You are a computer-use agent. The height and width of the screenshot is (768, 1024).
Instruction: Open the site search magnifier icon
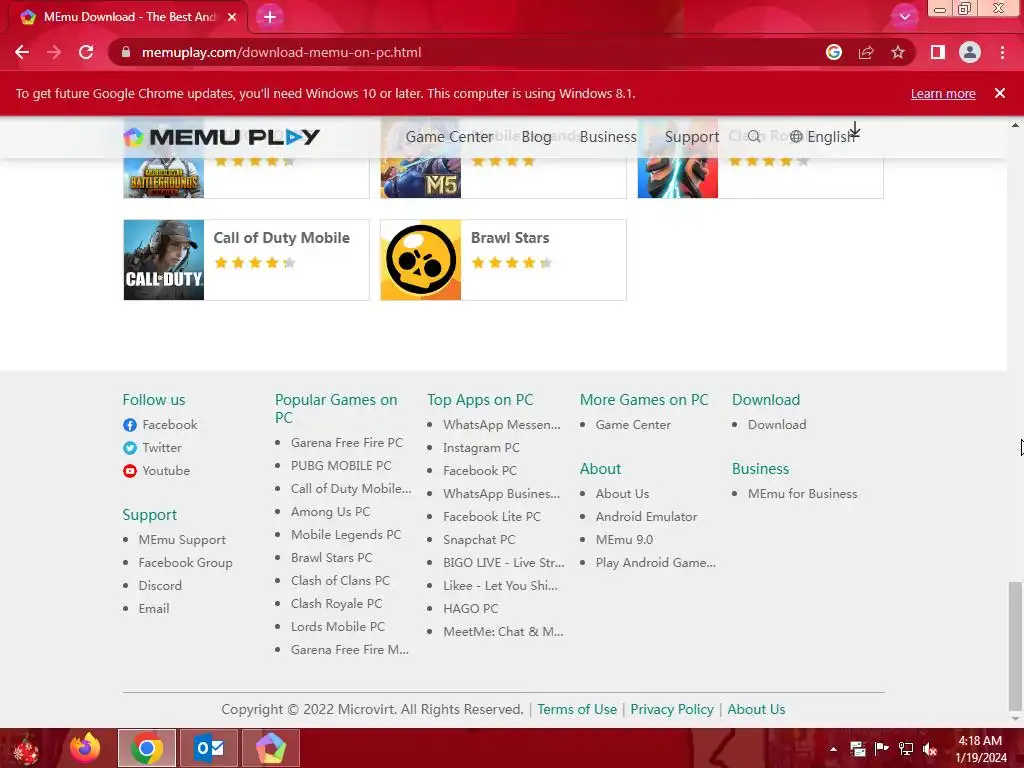coord(754,136)
